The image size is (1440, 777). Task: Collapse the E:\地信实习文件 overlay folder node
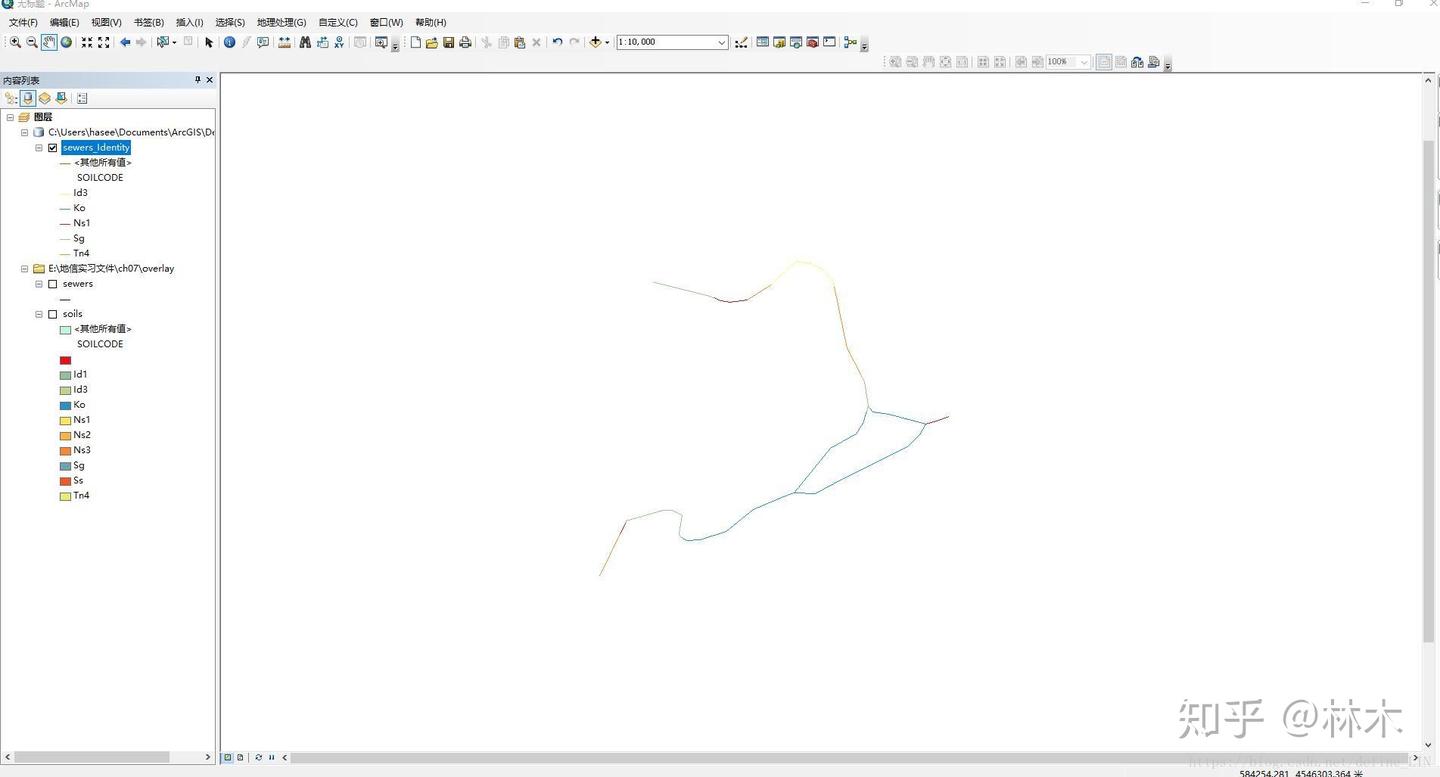coord(25,268)
